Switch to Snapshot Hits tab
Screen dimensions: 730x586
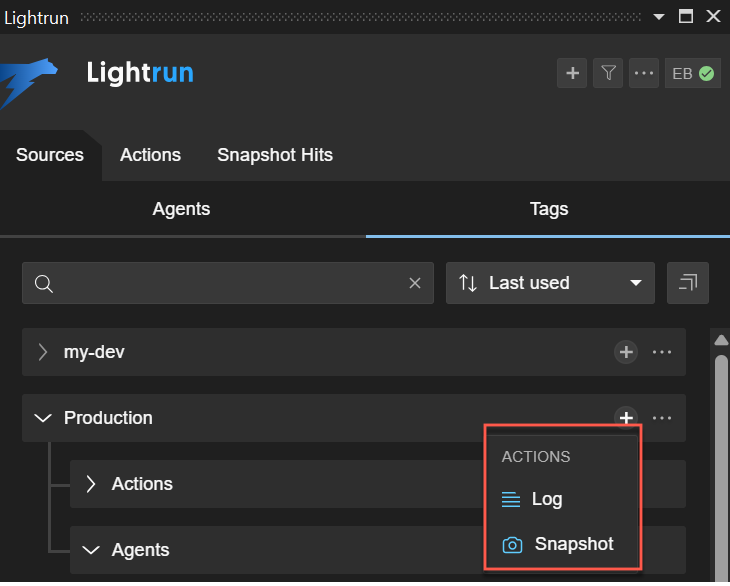coord(275,155)
